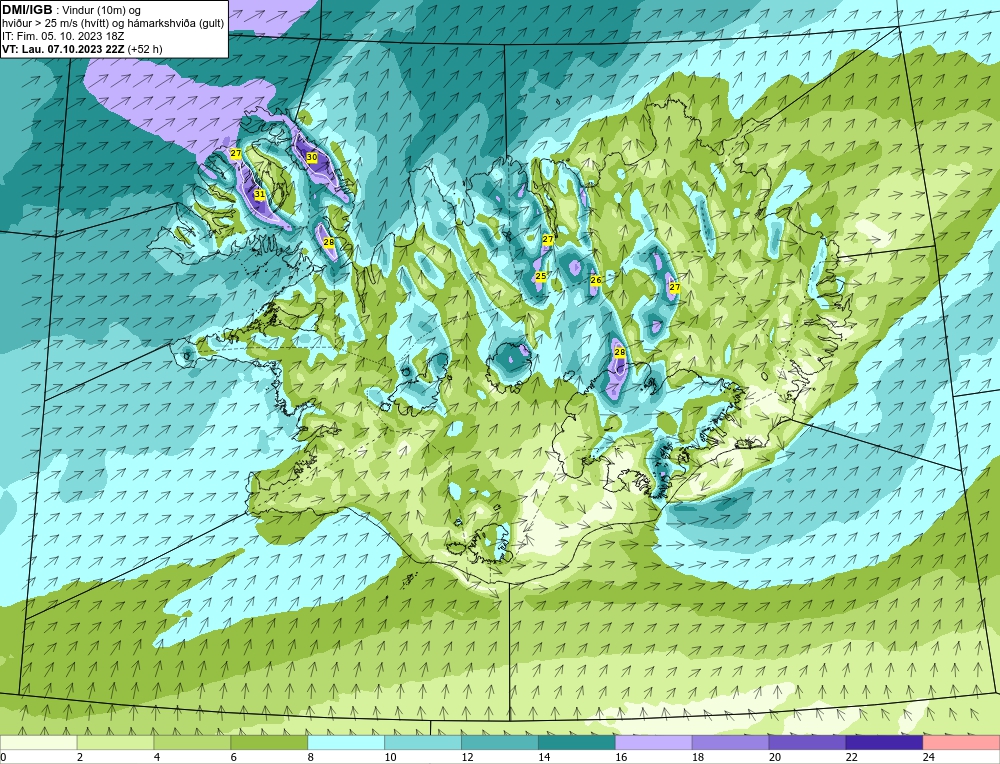Click the yellow gust label 25

point(541,276)
